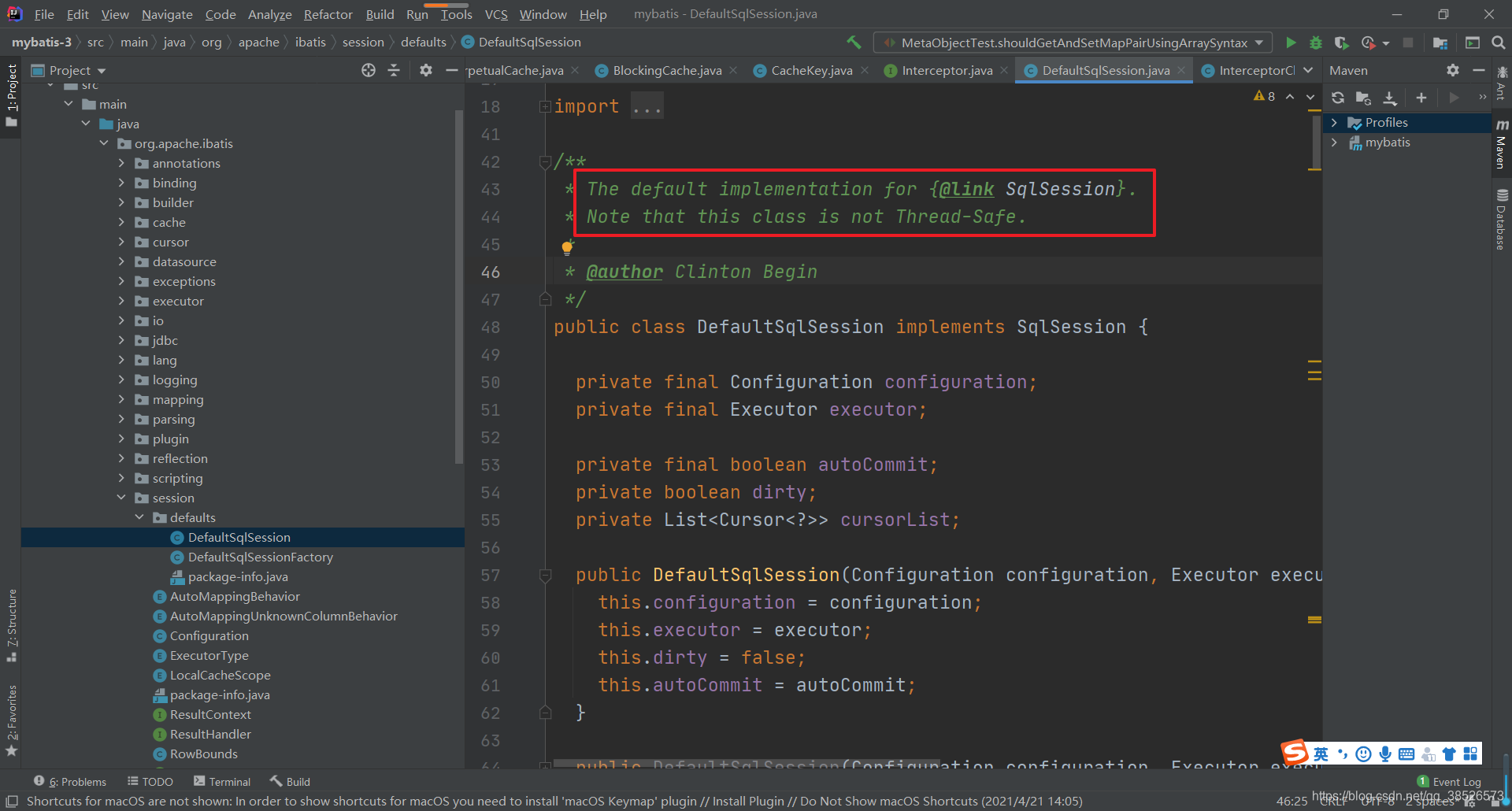The image size is (1512, 811).
Task: Open the Event Log
Action: pos(1449,781)
